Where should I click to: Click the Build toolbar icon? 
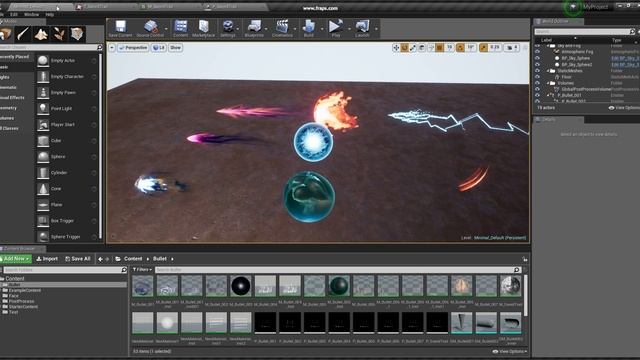[x=309, y=27]
